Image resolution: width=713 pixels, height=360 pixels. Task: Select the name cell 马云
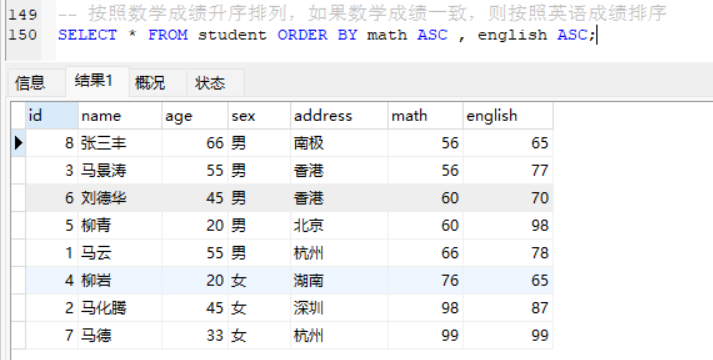[120, 253]
